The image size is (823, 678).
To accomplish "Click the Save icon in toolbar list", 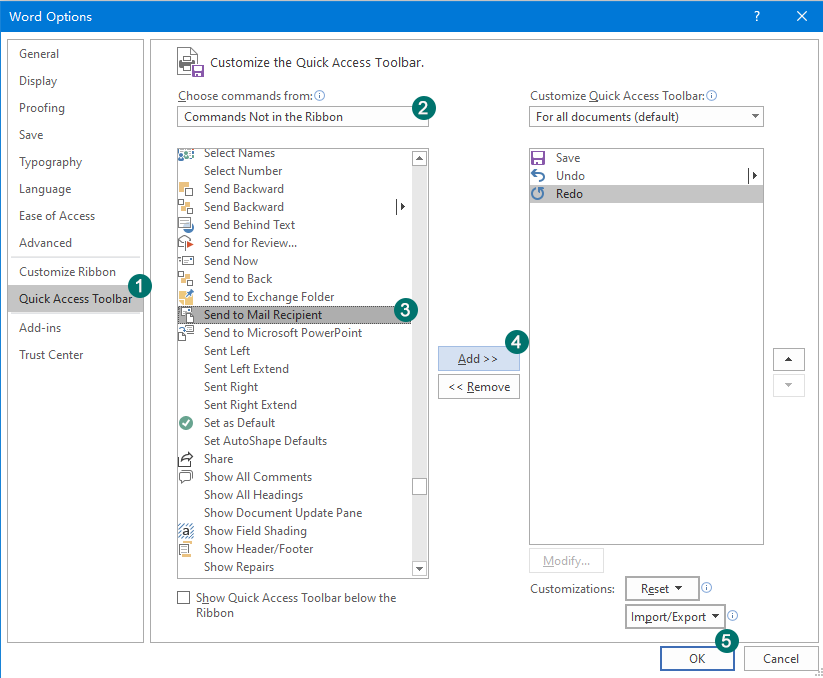I will [538, 158].
